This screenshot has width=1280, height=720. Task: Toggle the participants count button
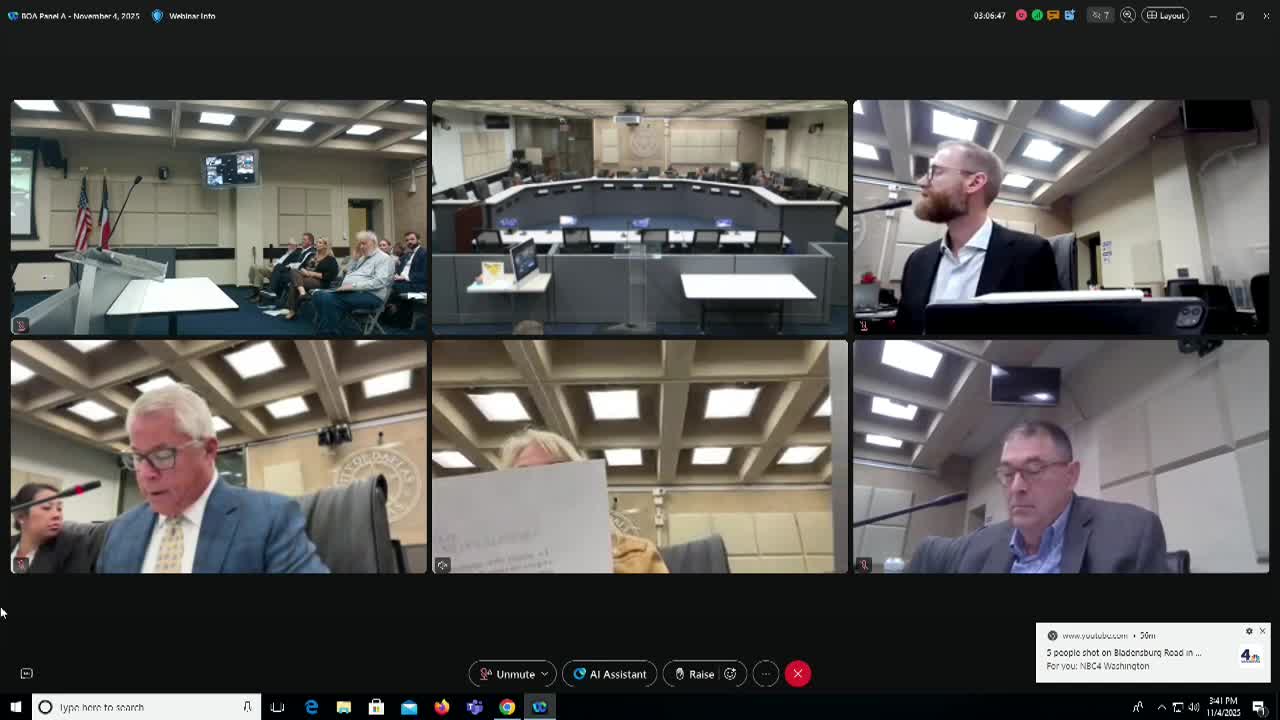(x=1101, y=16)
